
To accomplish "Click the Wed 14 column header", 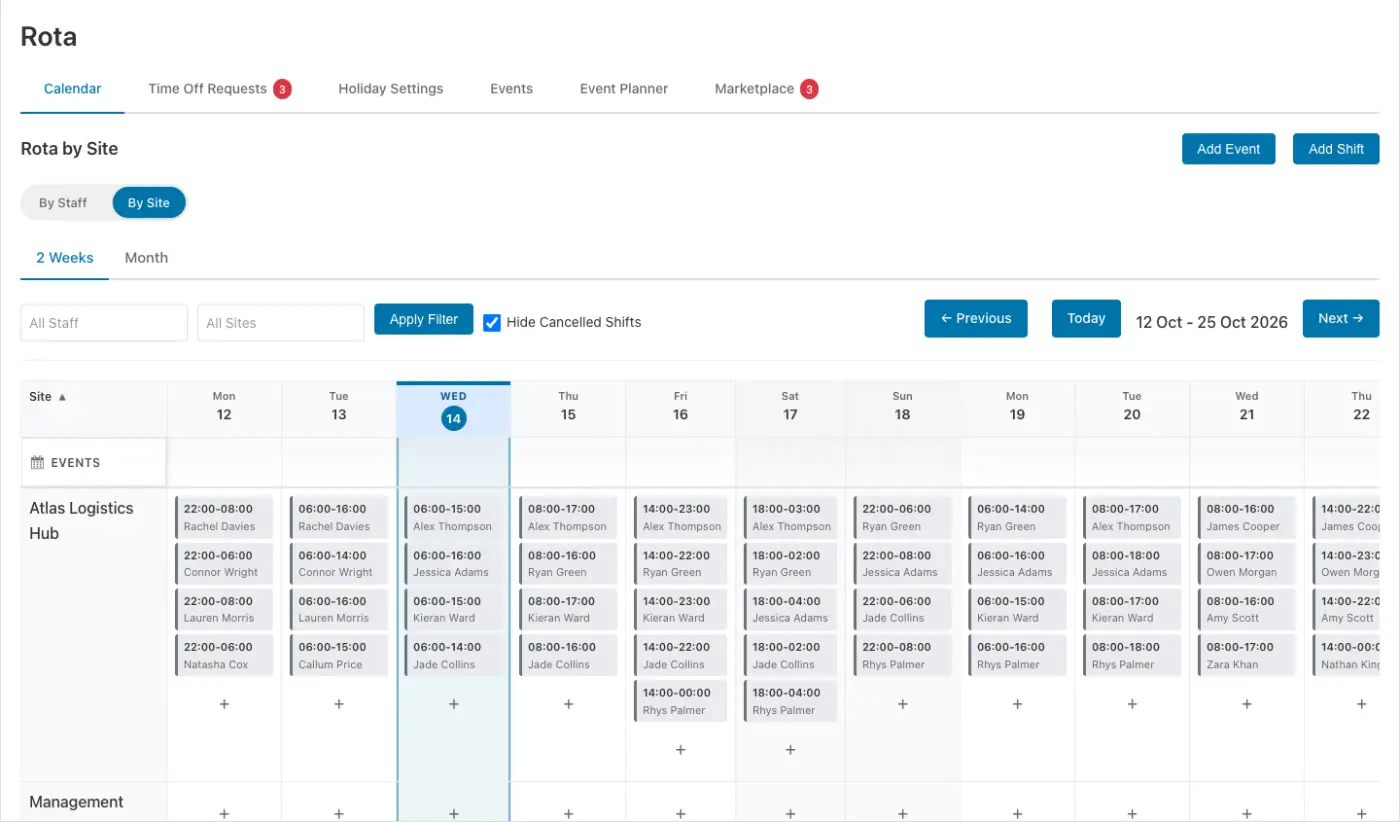I will [x=454, y=409].
